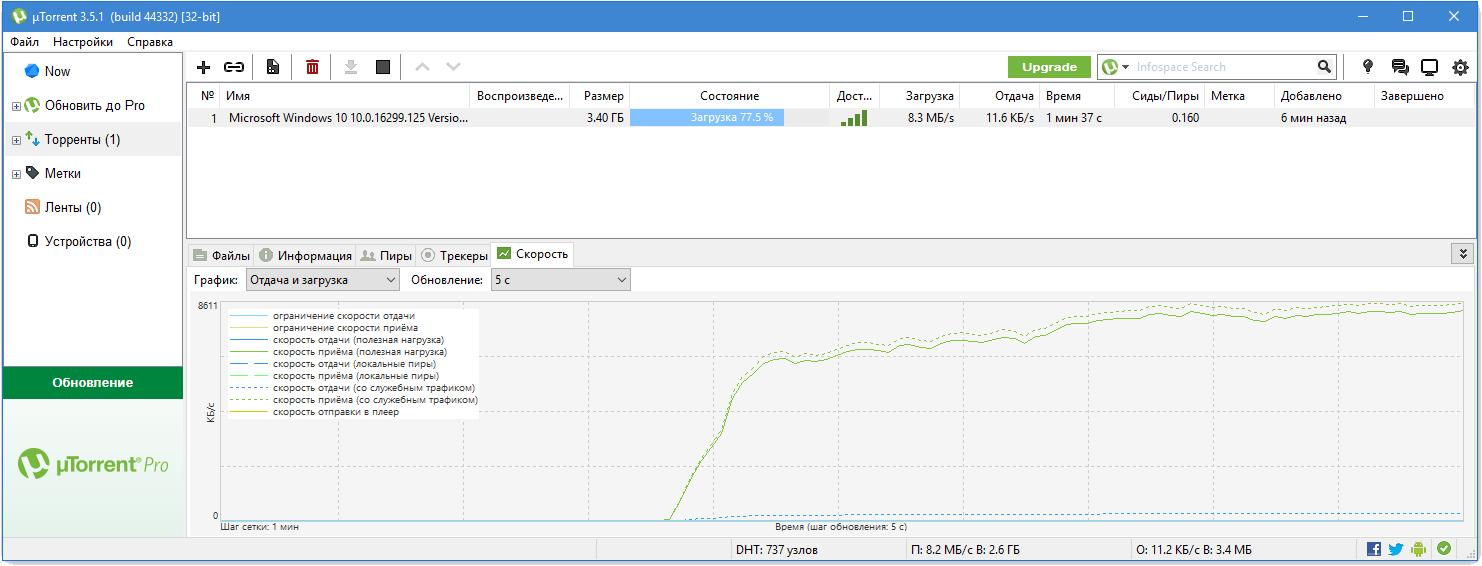Click the Stop Torrent square icon
This screenshot has height=566, width=1482.
383,67
